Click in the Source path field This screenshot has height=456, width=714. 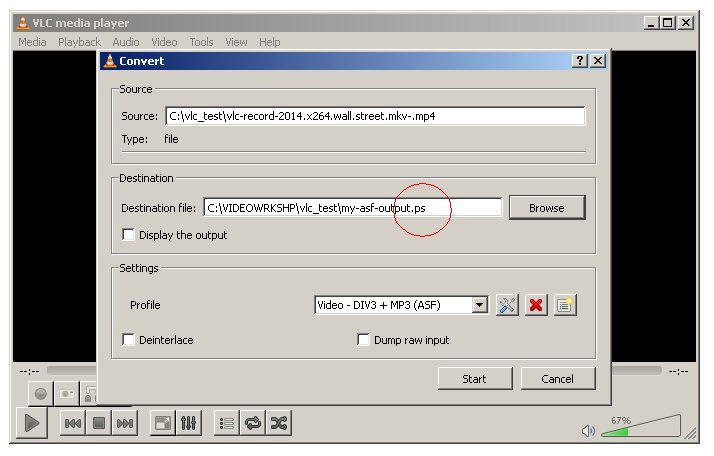(x=375, y=116)
